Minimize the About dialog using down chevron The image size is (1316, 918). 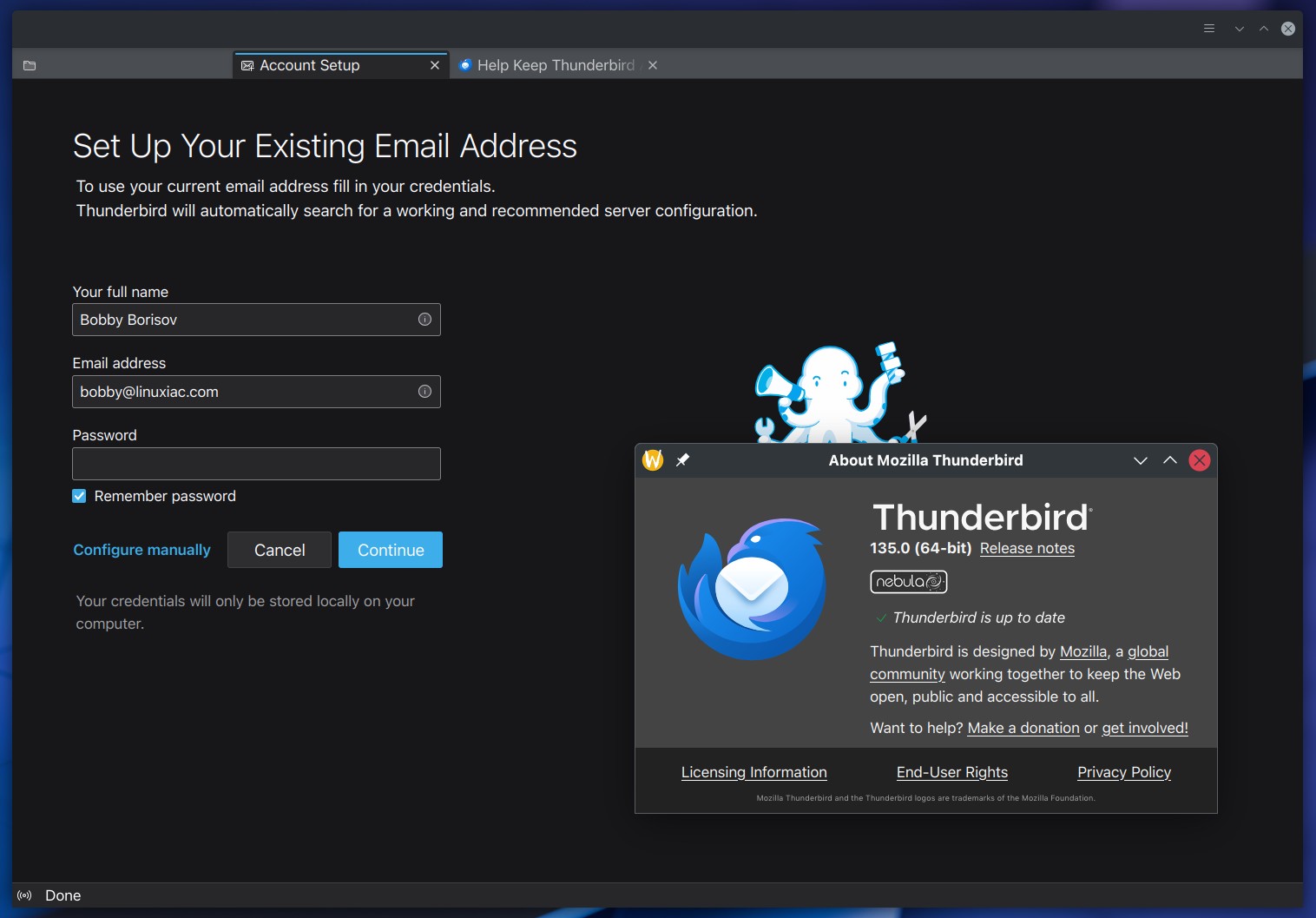point(1141,460)
